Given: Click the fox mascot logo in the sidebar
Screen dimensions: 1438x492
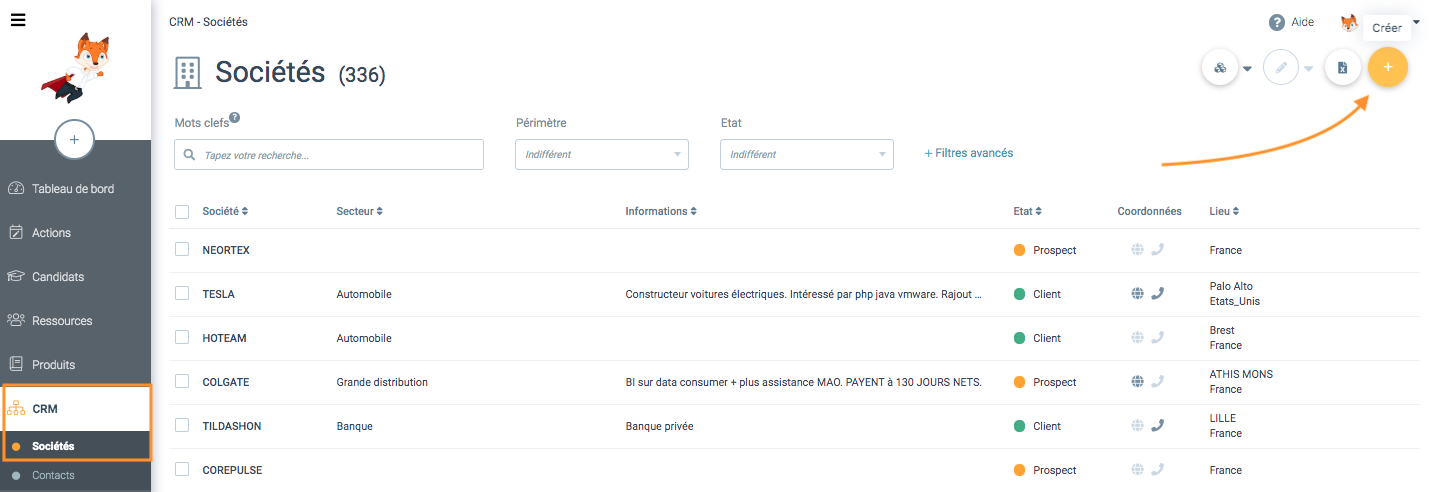Looking at the screenshot, I should coord(76,69).
